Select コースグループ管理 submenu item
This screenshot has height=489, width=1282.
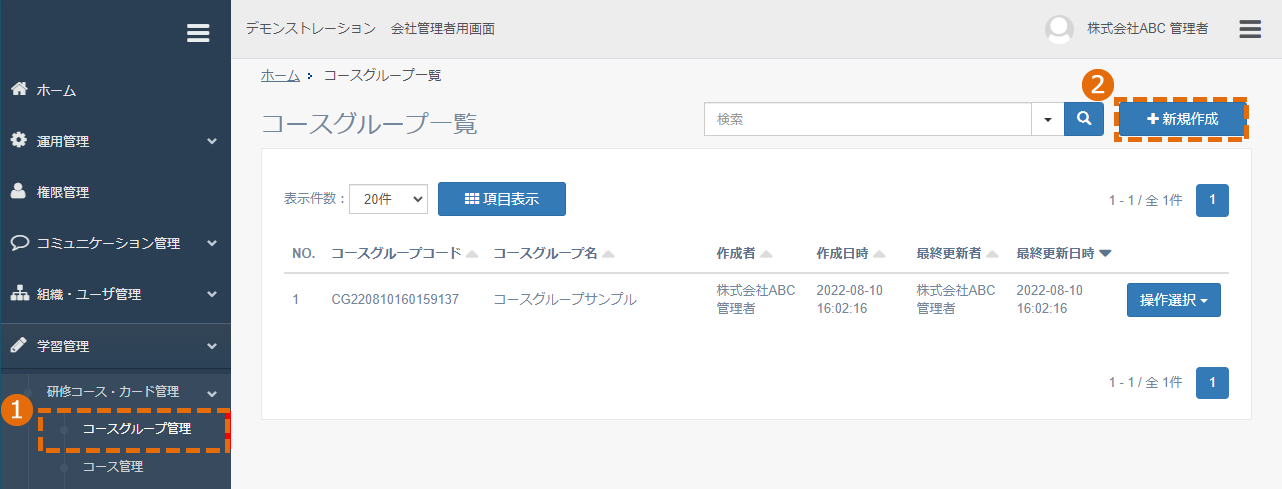(x=137, y=429)
